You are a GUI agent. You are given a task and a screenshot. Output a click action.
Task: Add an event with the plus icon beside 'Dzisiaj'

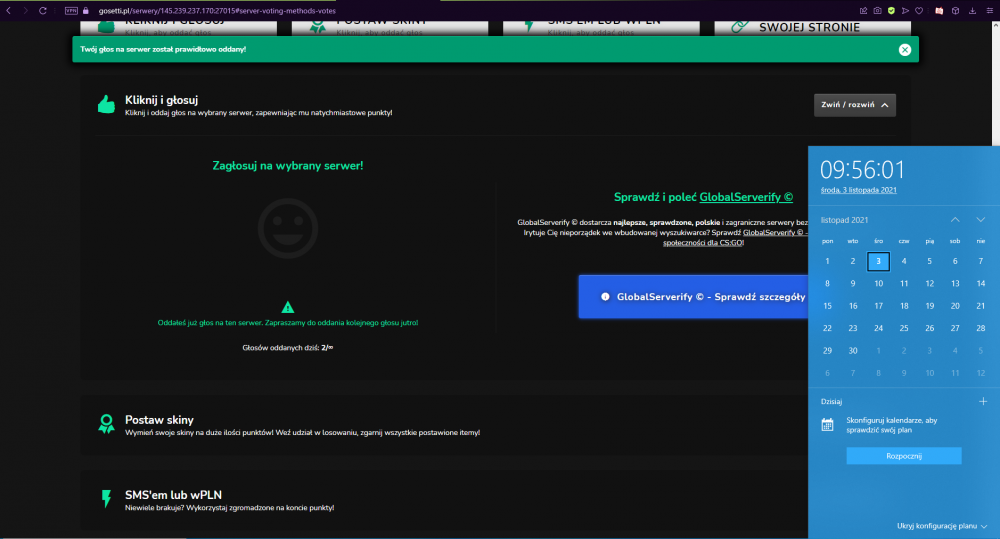tap(983, 401)
